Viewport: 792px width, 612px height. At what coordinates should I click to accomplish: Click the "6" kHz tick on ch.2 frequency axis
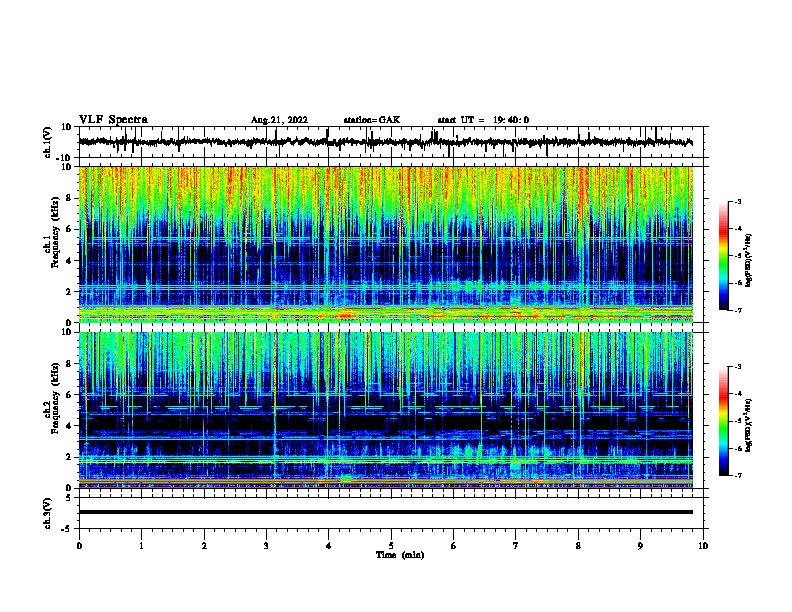[70, 395]
